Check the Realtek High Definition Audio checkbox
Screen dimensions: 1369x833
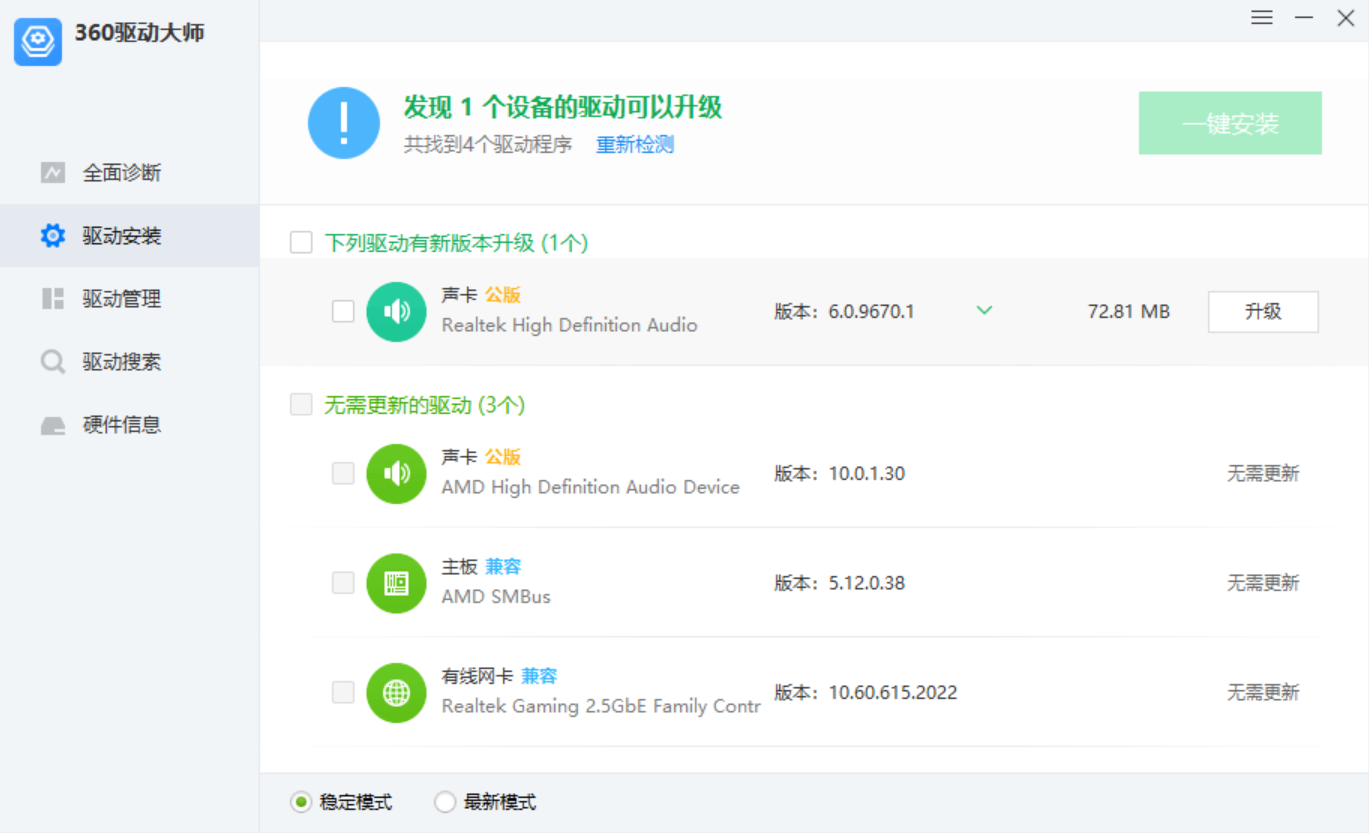pos(343,312)
